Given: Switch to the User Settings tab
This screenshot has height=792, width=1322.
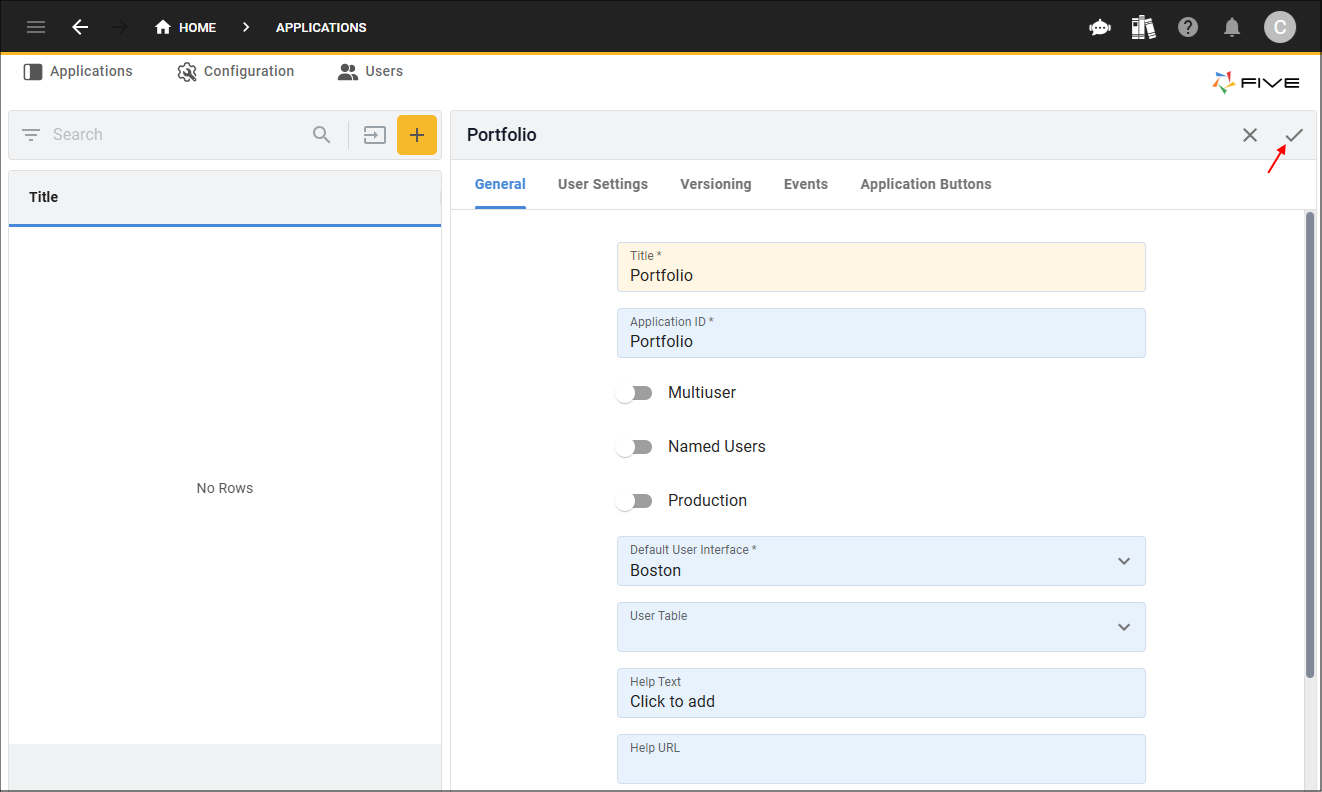Looking at the screenshot, I should (603, 184).
